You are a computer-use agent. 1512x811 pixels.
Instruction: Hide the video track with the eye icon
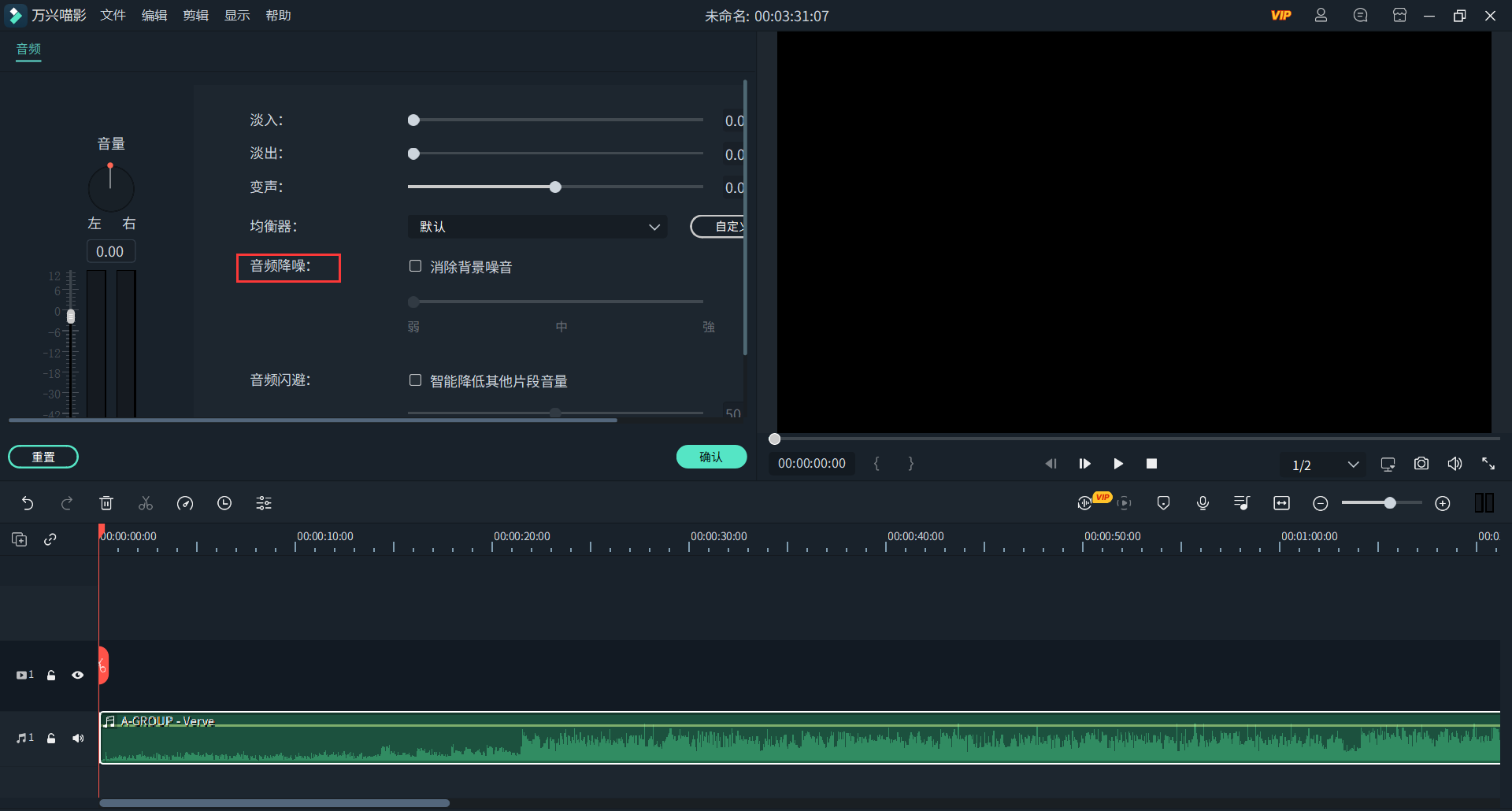[78, 675]
